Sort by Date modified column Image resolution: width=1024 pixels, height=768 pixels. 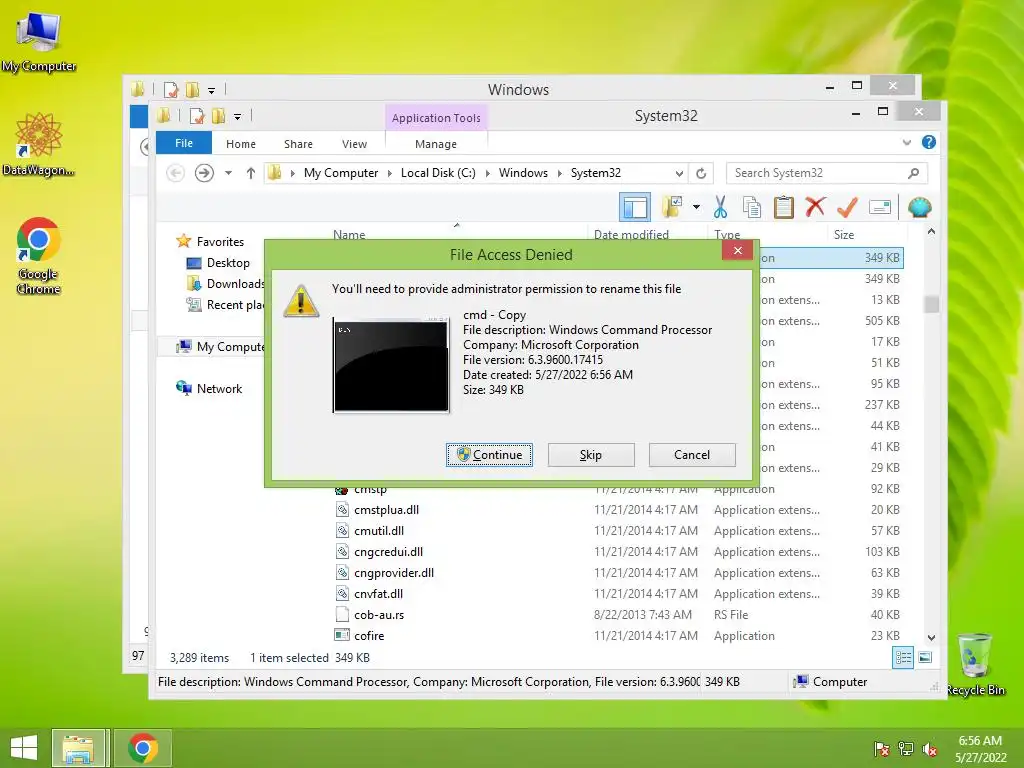pos(631,234)
